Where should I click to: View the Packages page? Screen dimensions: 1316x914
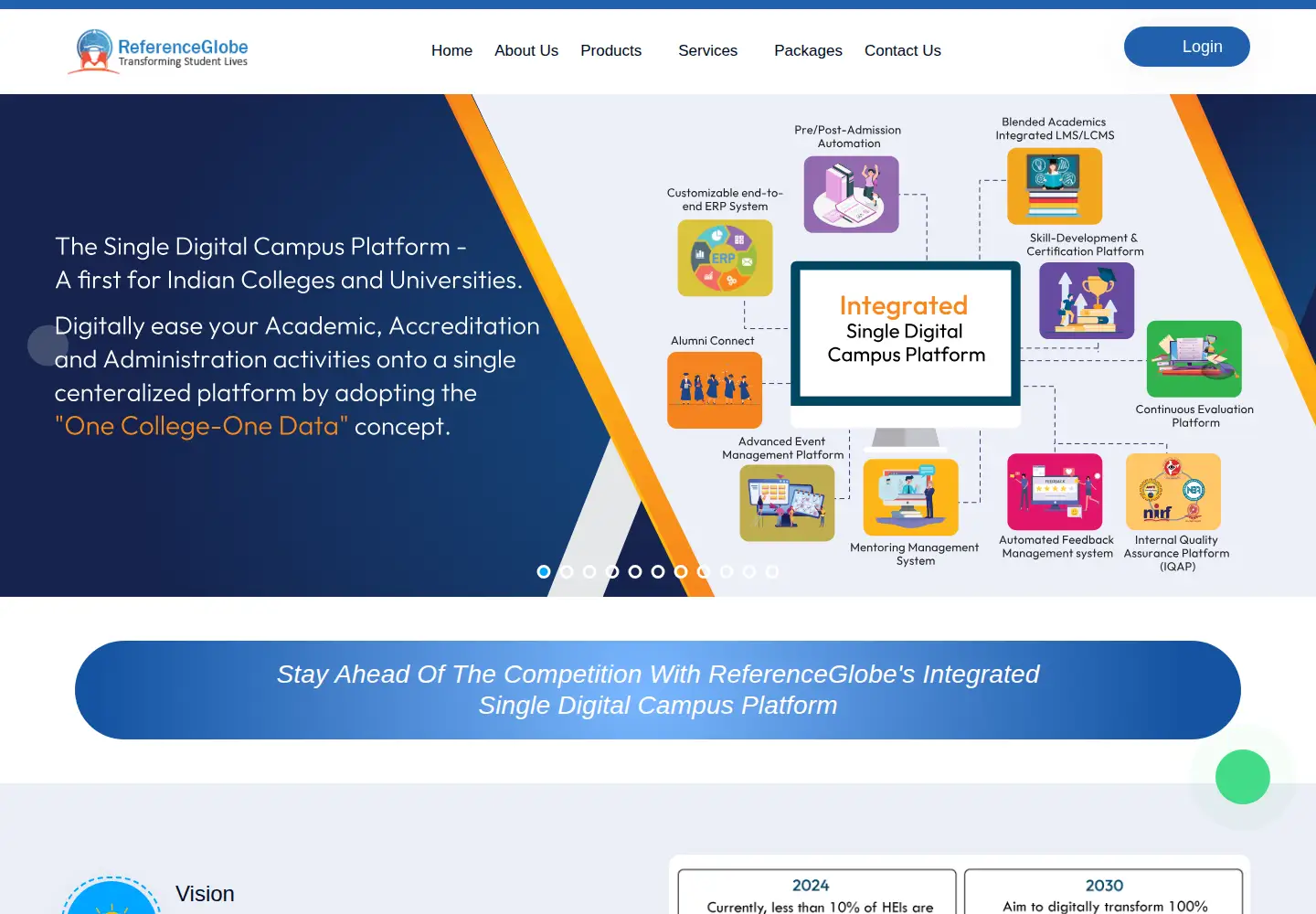point(808,51)
